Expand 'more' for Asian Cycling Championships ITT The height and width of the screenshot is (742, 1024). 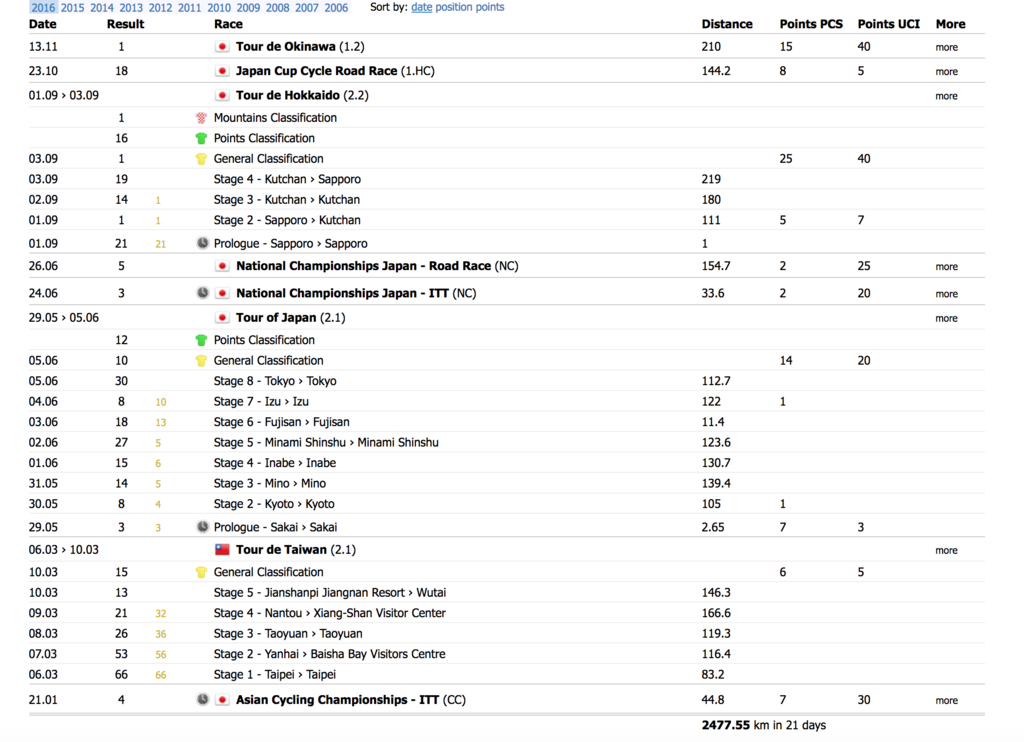(946, 701)
